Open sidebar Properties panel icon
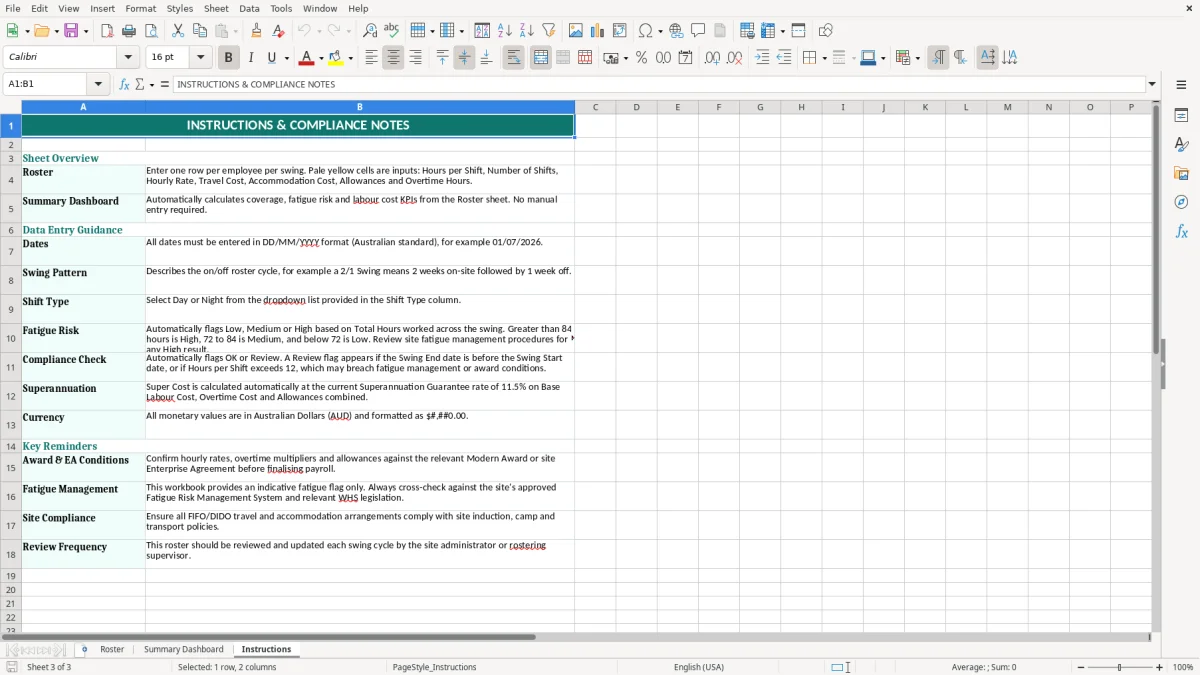This screenshot has height=675, width=1200. pos(1181,116)
